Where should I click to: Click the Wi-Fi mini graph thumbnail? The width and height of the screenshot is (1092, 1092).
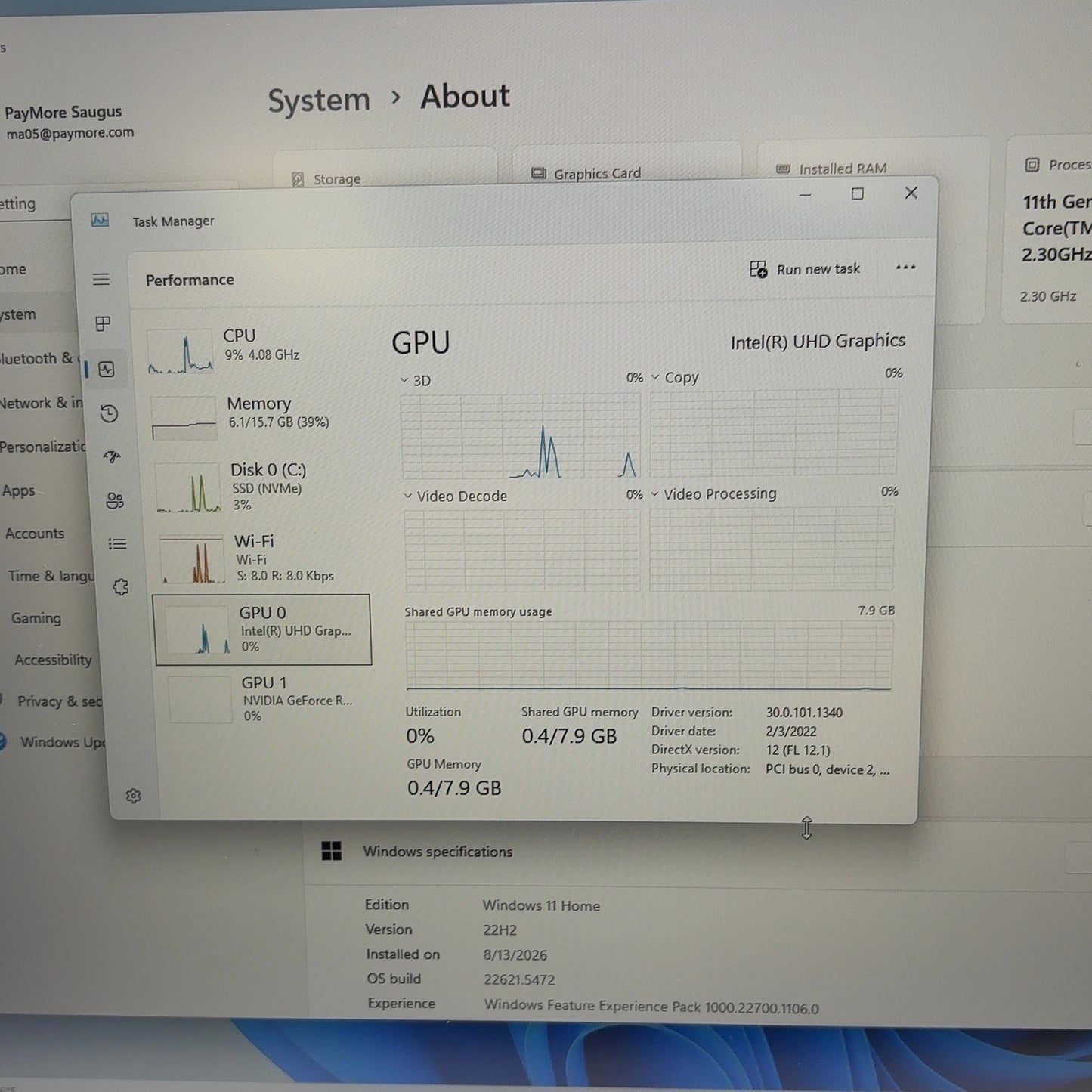coord(192,559)
